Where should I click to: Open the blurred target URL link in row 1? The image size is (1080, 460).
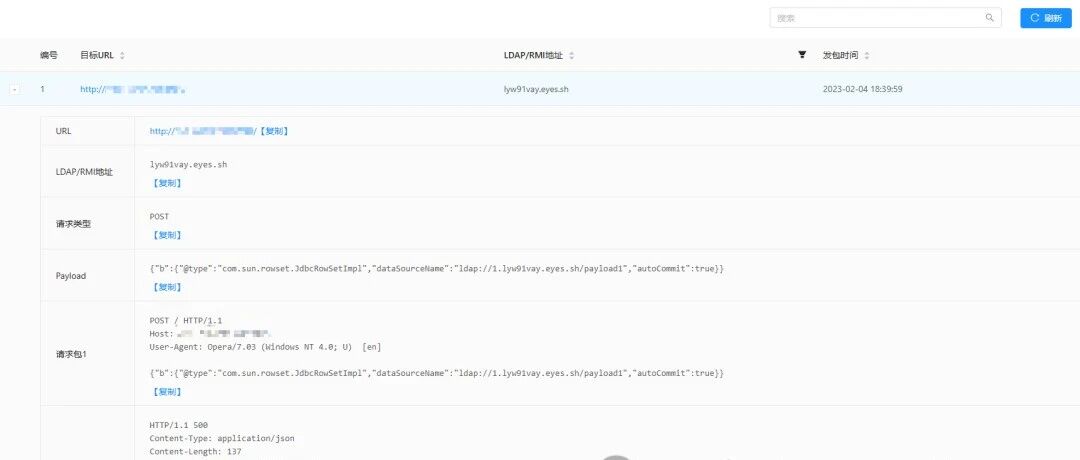coord(133,89)
